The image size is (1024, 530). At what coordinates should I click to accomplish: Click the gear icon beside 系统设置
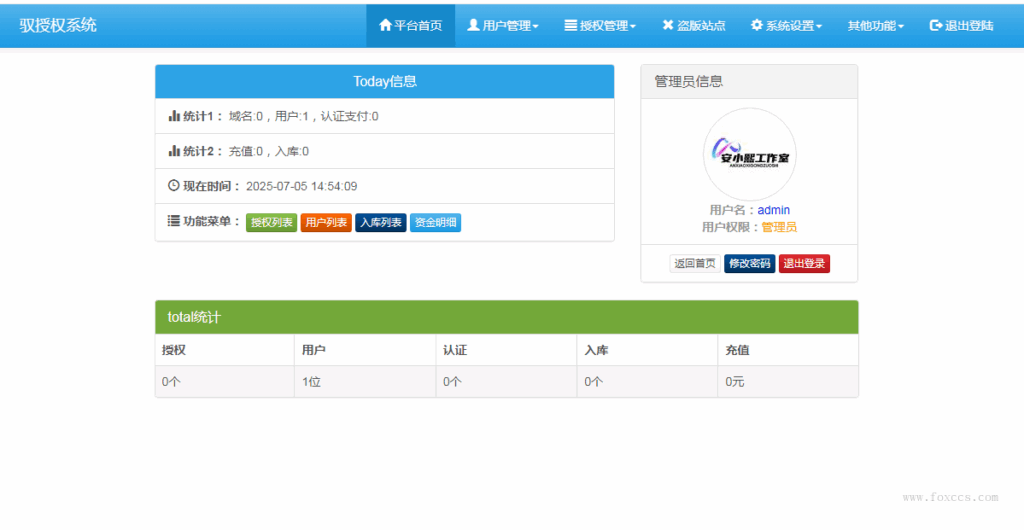pos(756,25)
